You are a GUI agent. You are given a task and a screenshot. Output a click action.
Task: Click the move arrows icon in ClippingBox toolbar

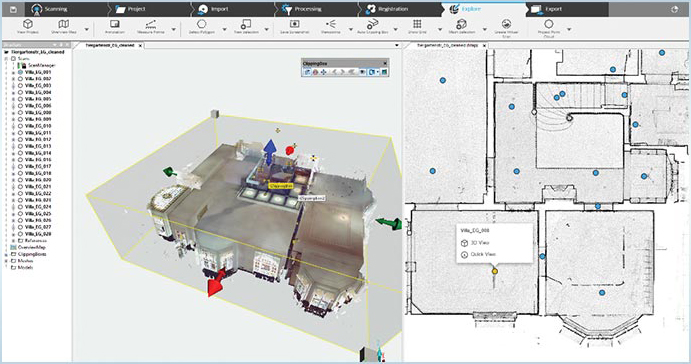pos(323,72)
